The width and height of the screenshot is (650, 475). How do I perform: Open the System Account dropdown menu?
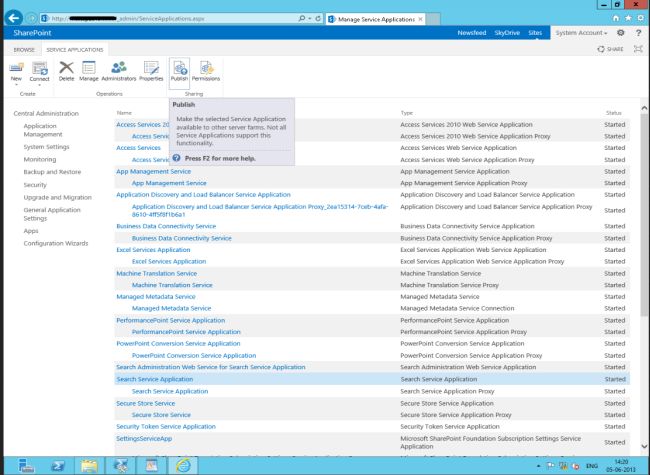point(581,33)
